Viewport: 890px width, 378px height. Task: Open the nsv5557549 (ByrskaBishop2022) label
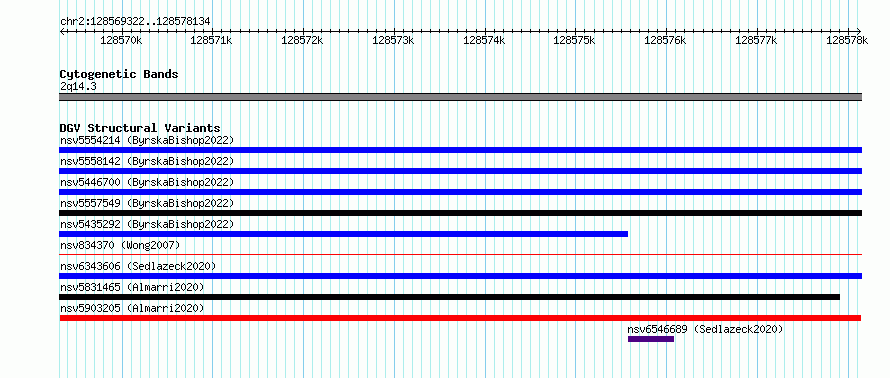pos(147,203)
